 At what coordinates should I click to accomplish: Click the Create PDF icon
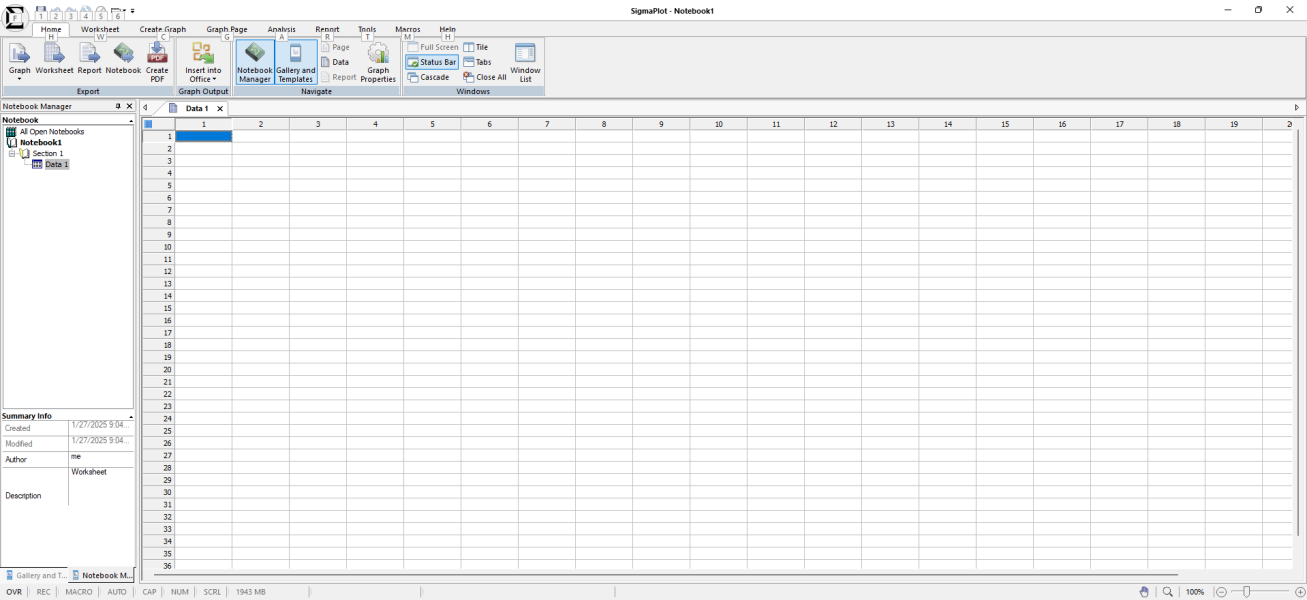click(157, 61)
